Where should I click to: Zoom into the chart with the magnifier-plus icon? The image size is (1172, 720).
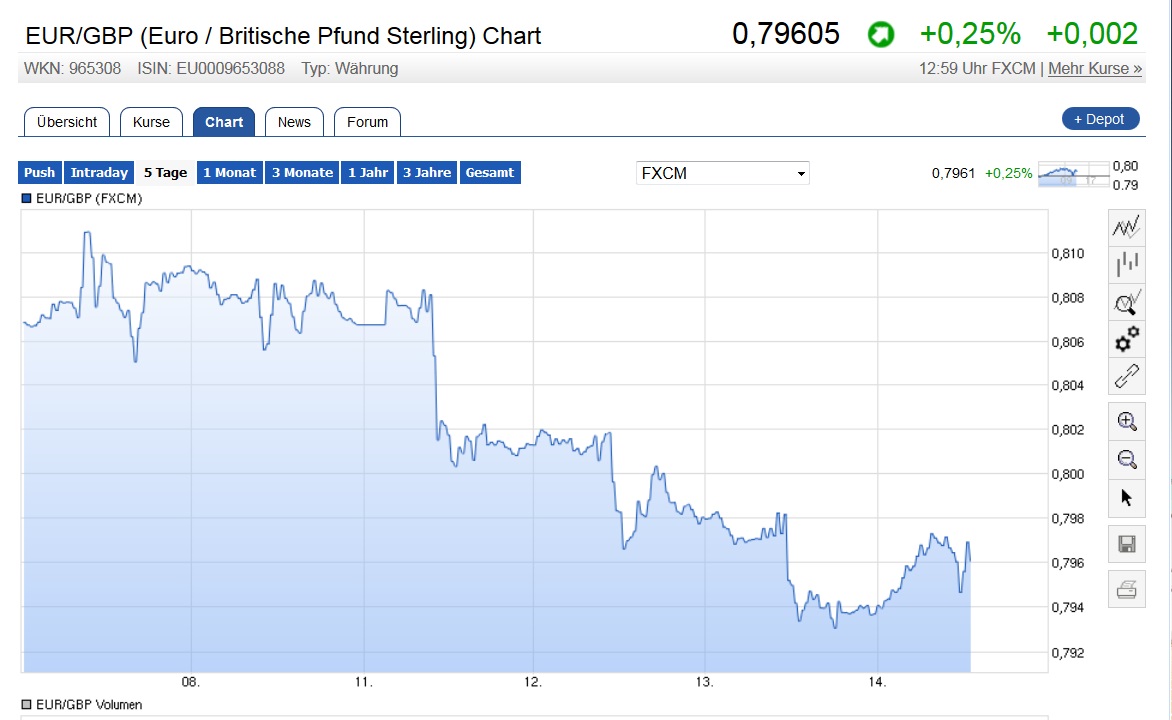click(x=1126, y=421)
